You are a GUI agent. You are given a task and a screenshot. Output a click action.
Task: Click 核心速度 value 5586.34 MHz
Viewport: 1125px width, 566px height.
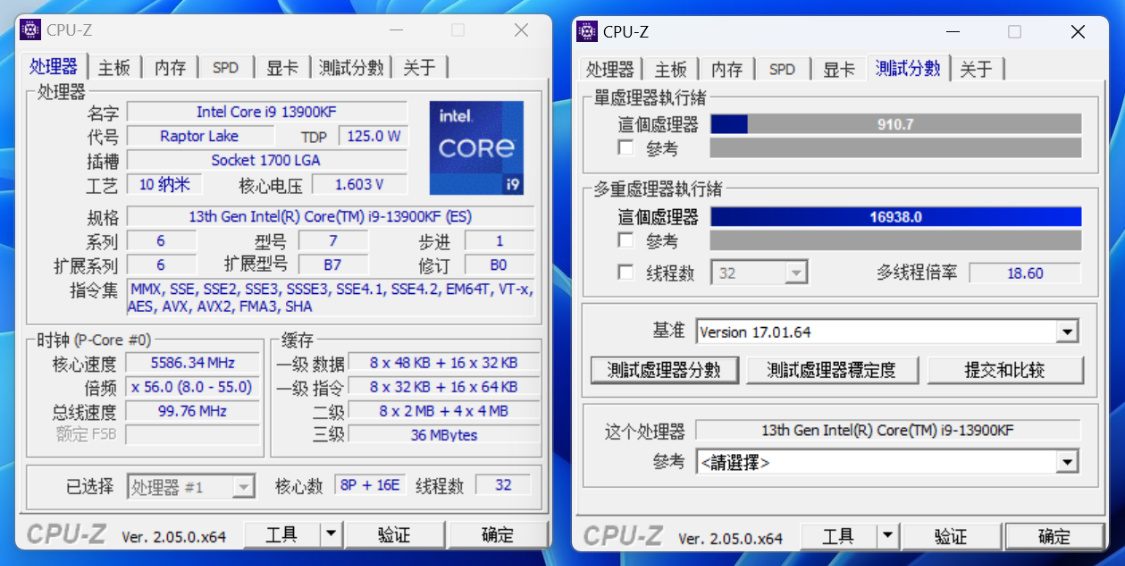193,363
